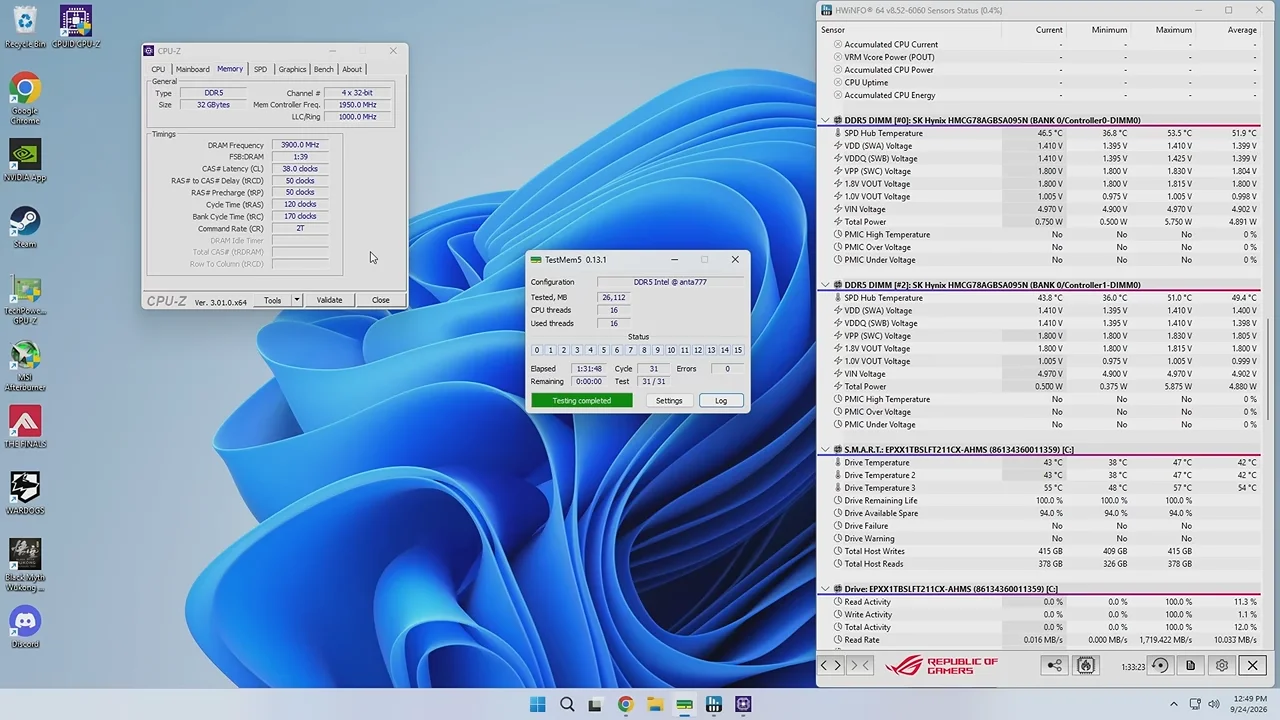Open Google Chrome desktop shortcut
Screen dimensions: 1280x720
pos(25,99)
